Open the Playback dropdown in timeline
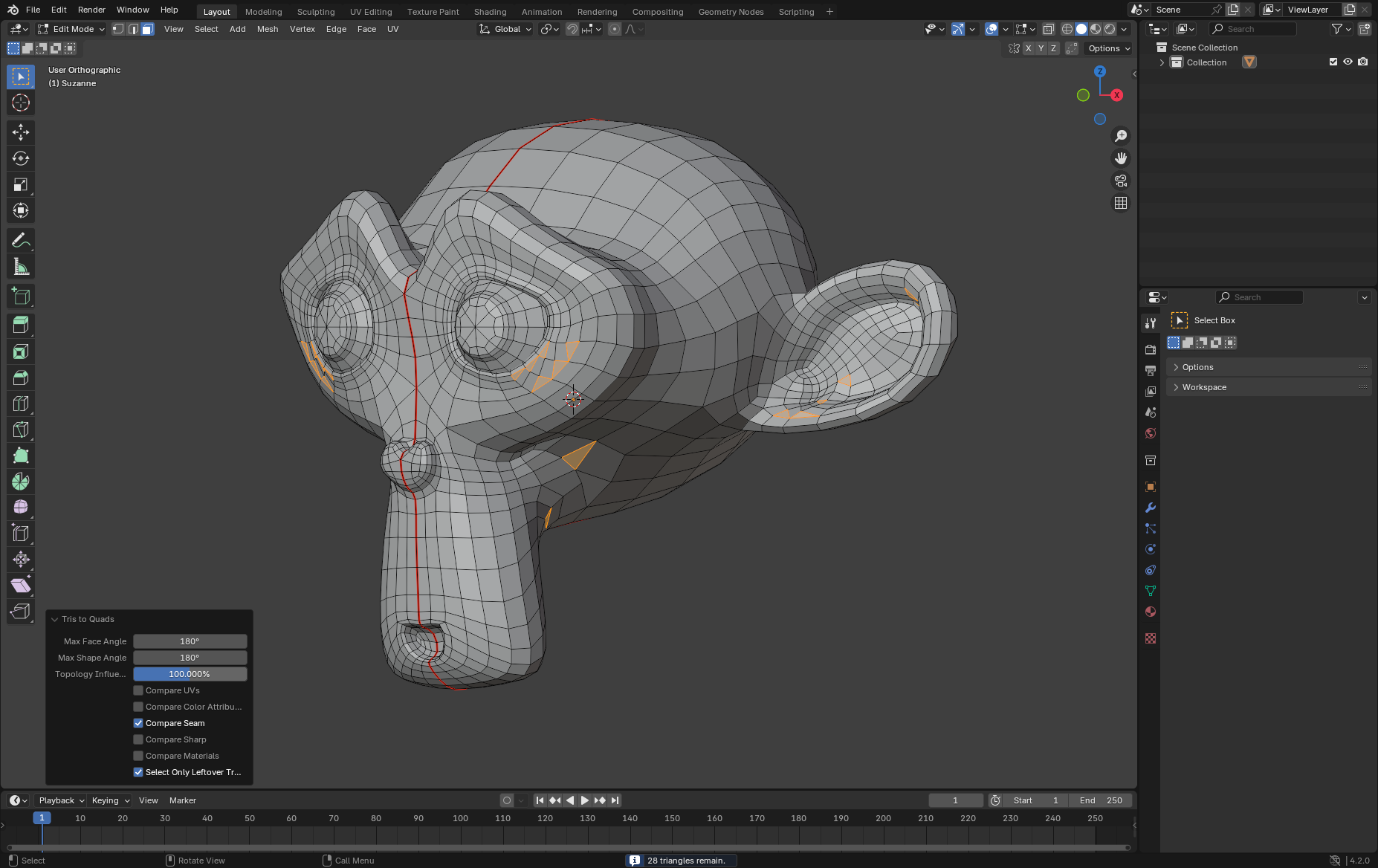 [61, 800]
